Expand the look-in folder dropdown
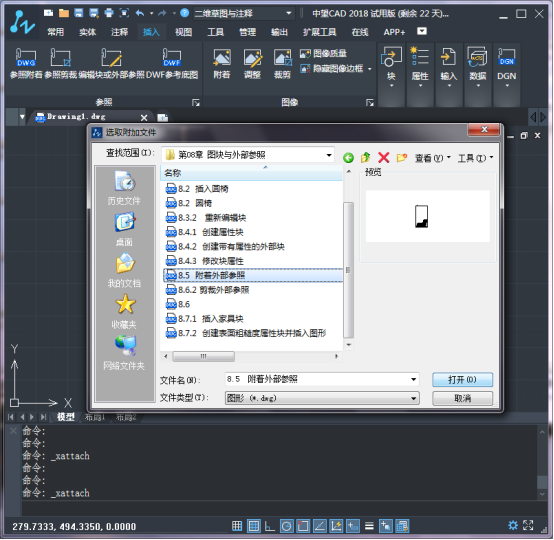Viewport: 554px width, 540px height. click(x=329, y=155)
